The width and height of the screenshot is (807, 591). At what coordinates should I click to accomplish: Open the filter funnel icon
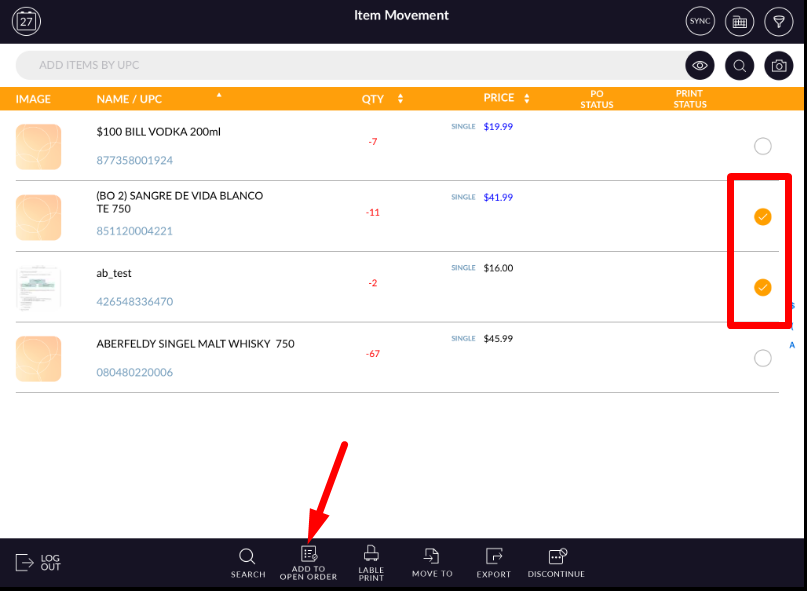pyautogui.click(x=778, y=21)
